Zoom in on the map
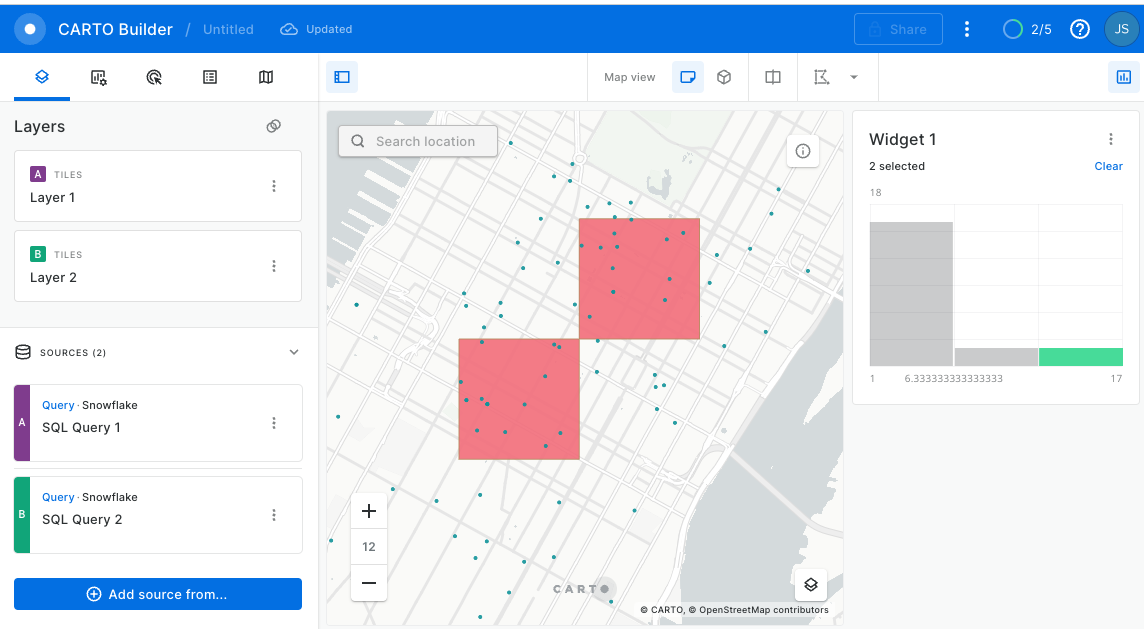This screenshot has height=629, width=1144. point(369,511)
